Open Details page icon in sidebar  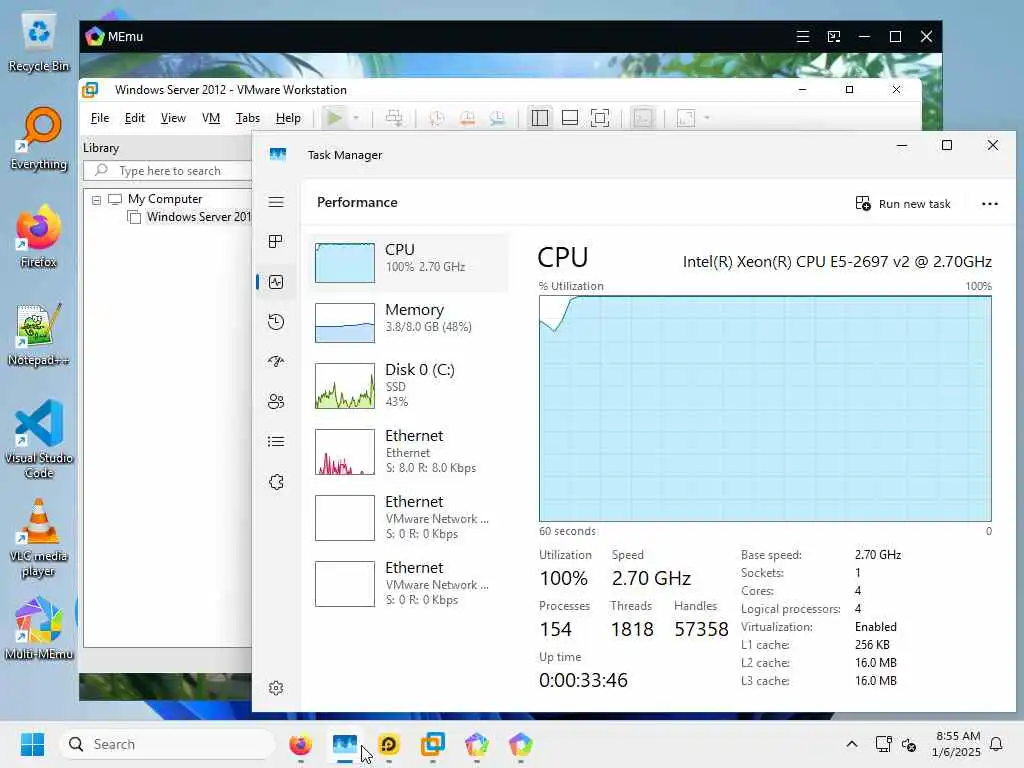coord(276,441)
